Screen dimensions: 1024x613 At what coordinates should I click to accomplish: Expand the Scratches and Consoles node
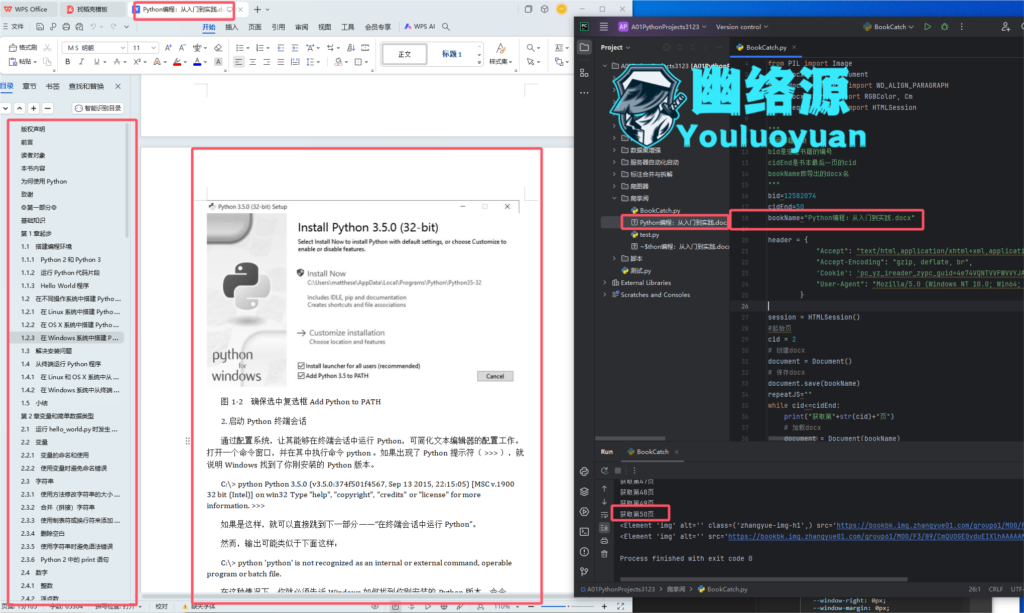pos(605,294)
